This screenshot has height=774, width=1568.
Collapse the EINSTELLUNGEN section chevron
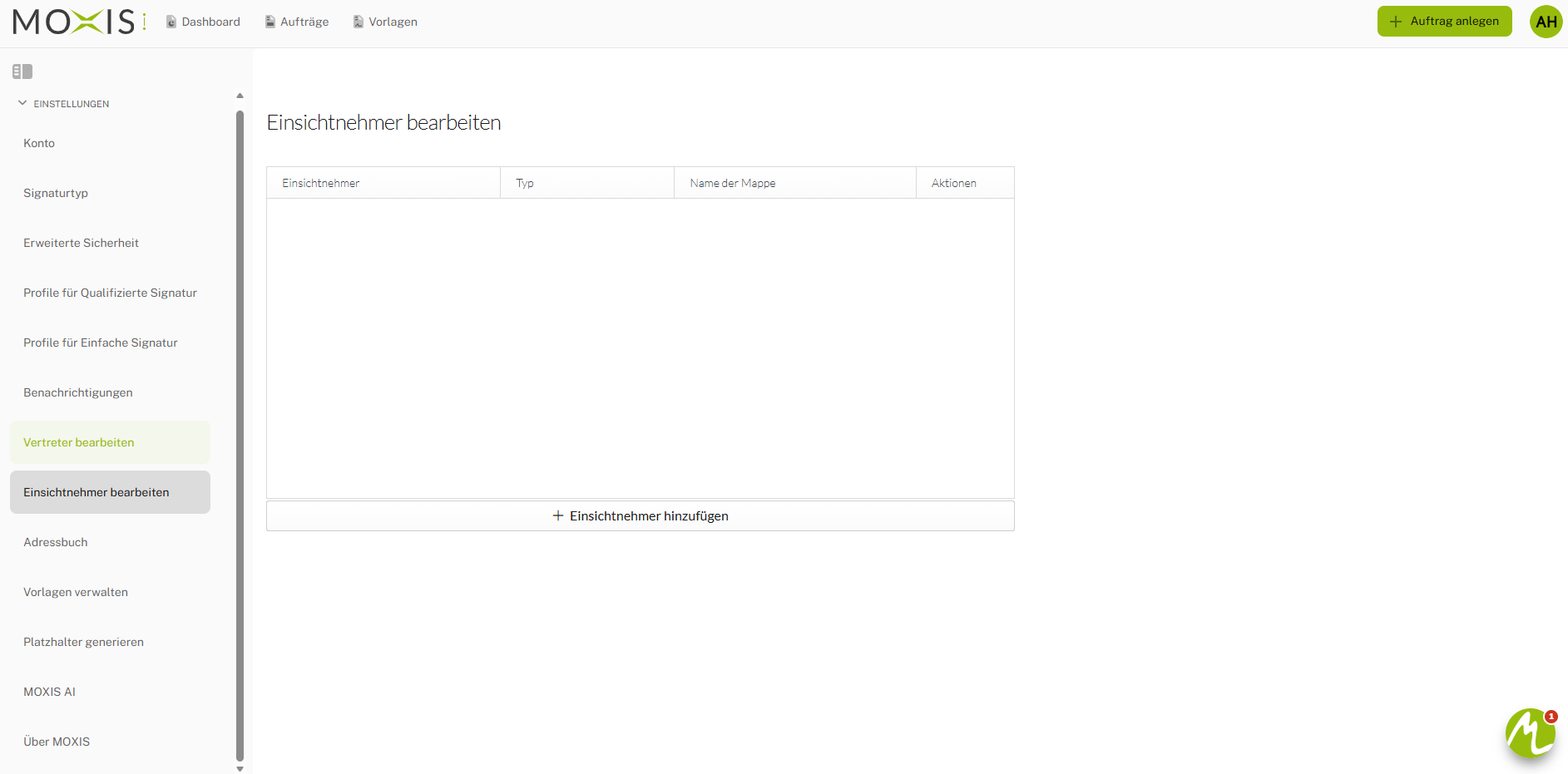(22, 103)
